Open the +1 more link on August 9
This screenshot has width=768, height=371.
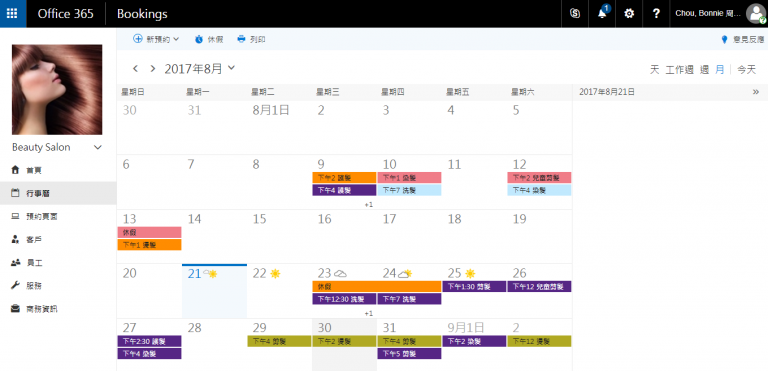(369, 204)
